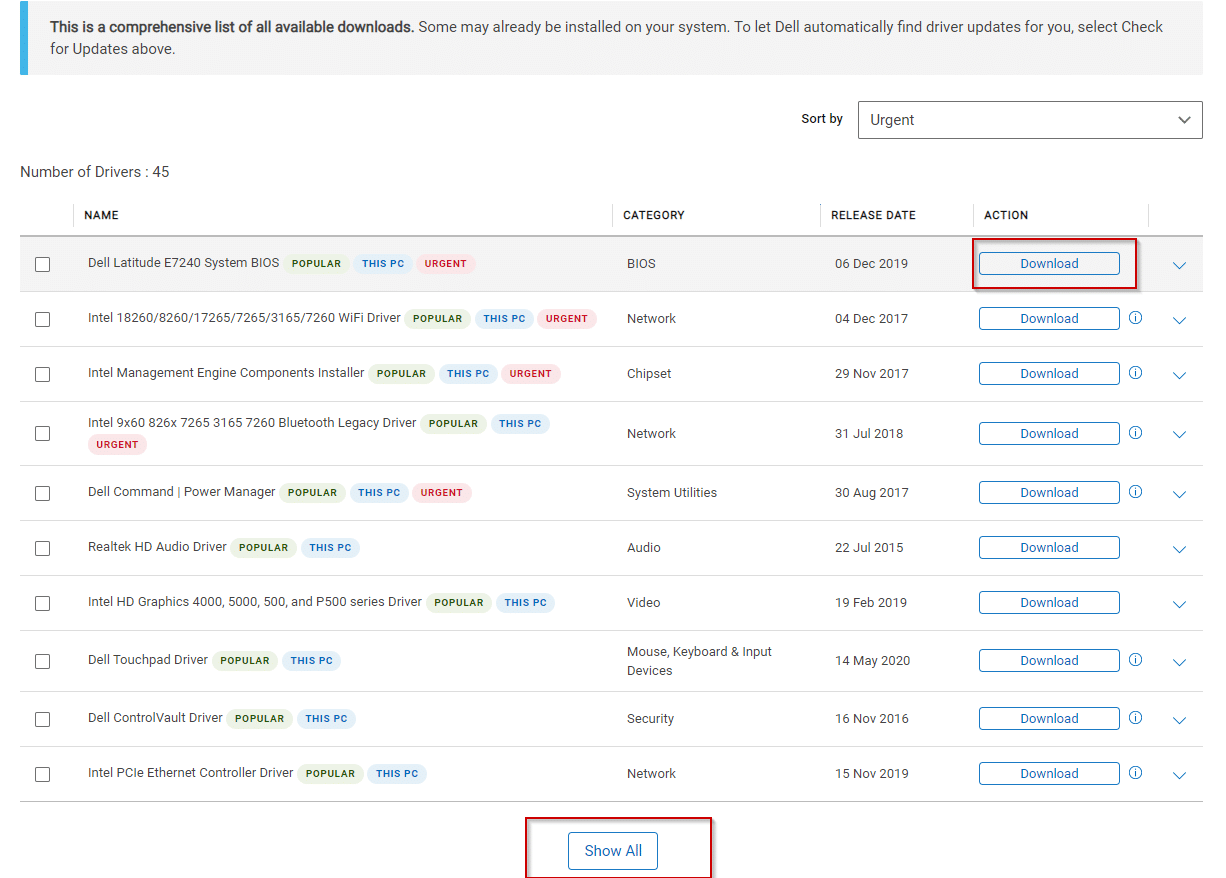Click 'Mouse, Keyboard & Input Devices' category cell
This screenshot has height=878, width=1226.
[x=699, y=661]
